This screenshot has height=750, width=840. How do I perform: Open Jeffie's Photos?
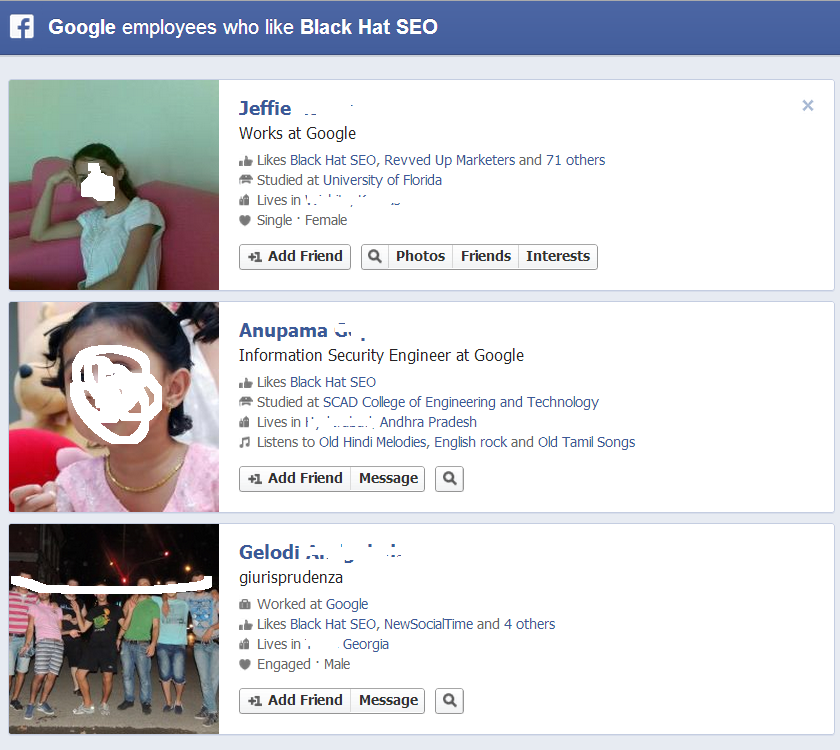(x=421, y=257)
